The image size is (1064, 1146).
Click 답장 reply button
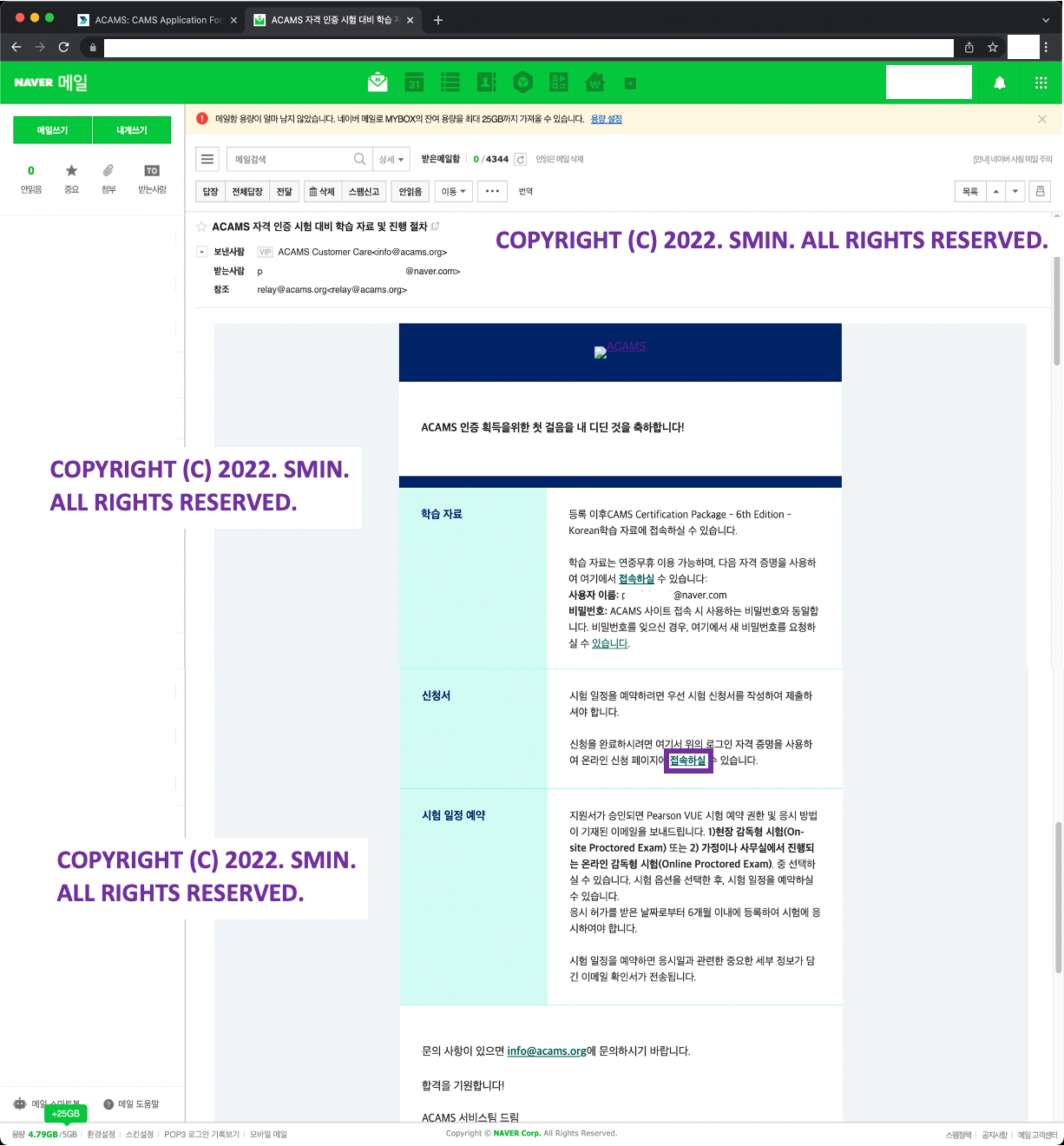click(211, 192)
